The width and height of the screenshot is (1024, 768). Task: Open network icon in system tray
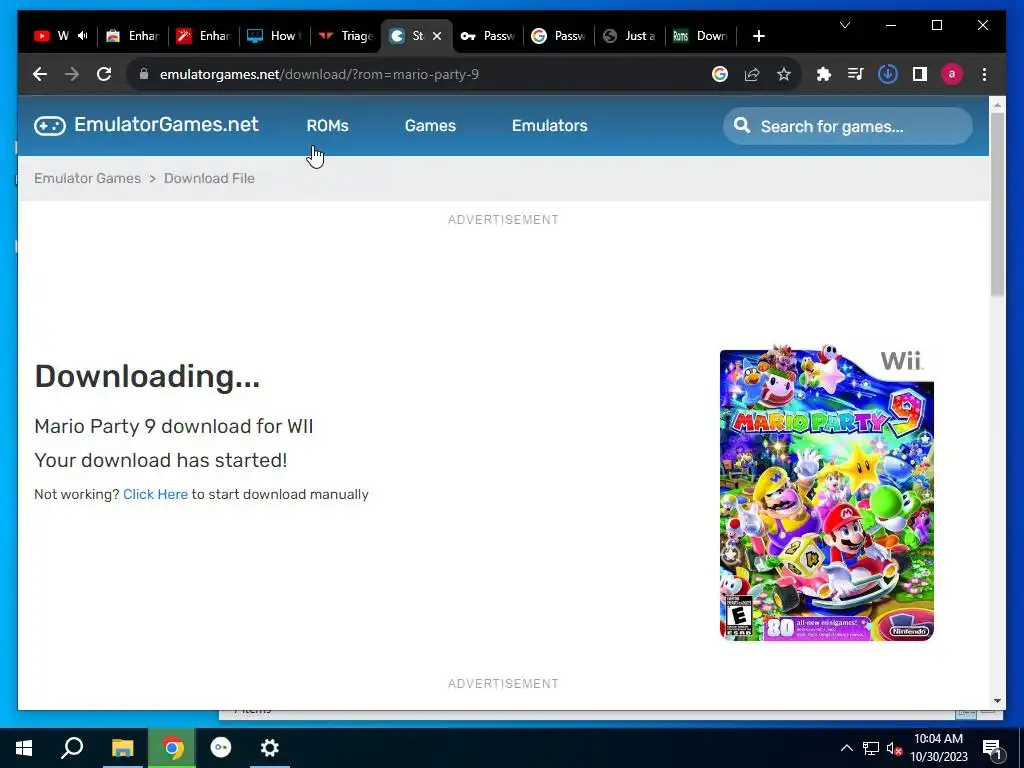(x=871, y=748)
